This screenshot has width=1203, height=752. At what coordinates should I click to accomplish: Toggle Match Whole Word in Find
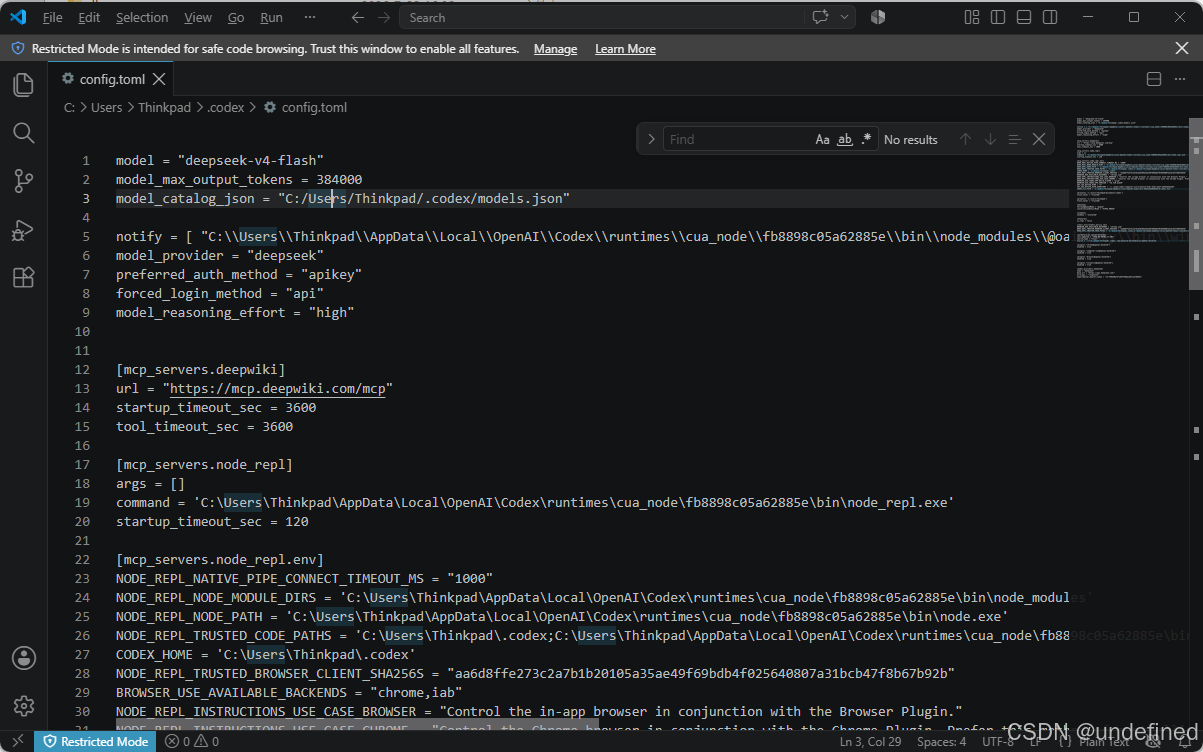pyautogui.click(x=844, y=139)
